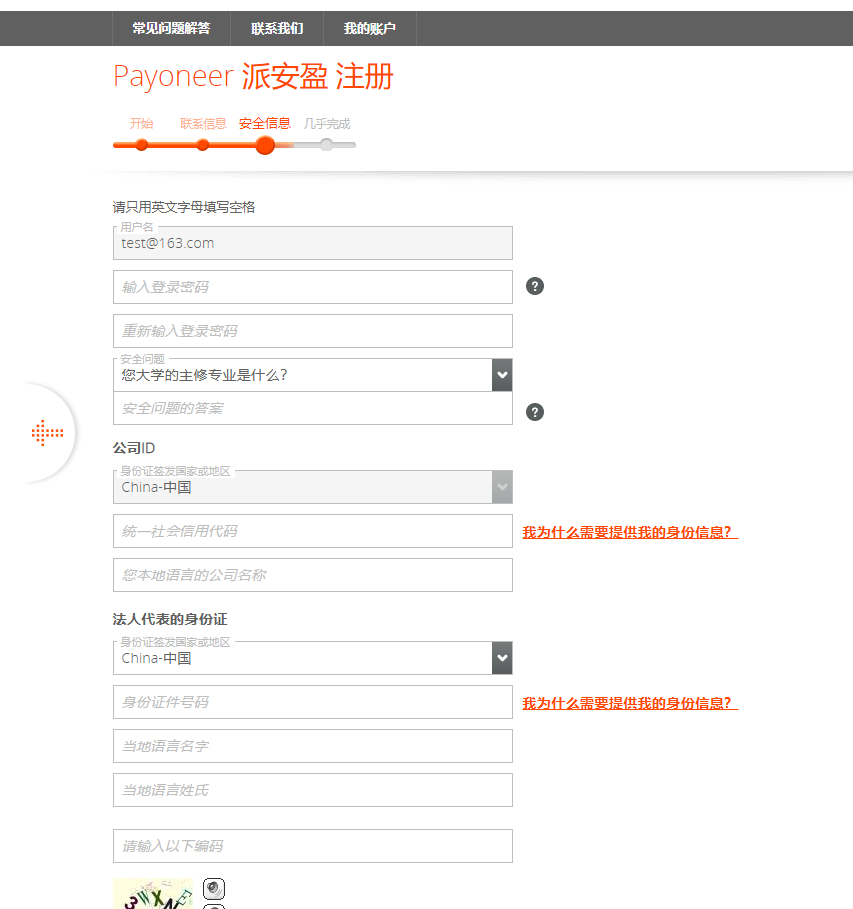This screenshot has height=909, width=853.
Task: Open the 我为什么需要提供我的身份信息 link beside ID number
Action: [x=629, y=702]
